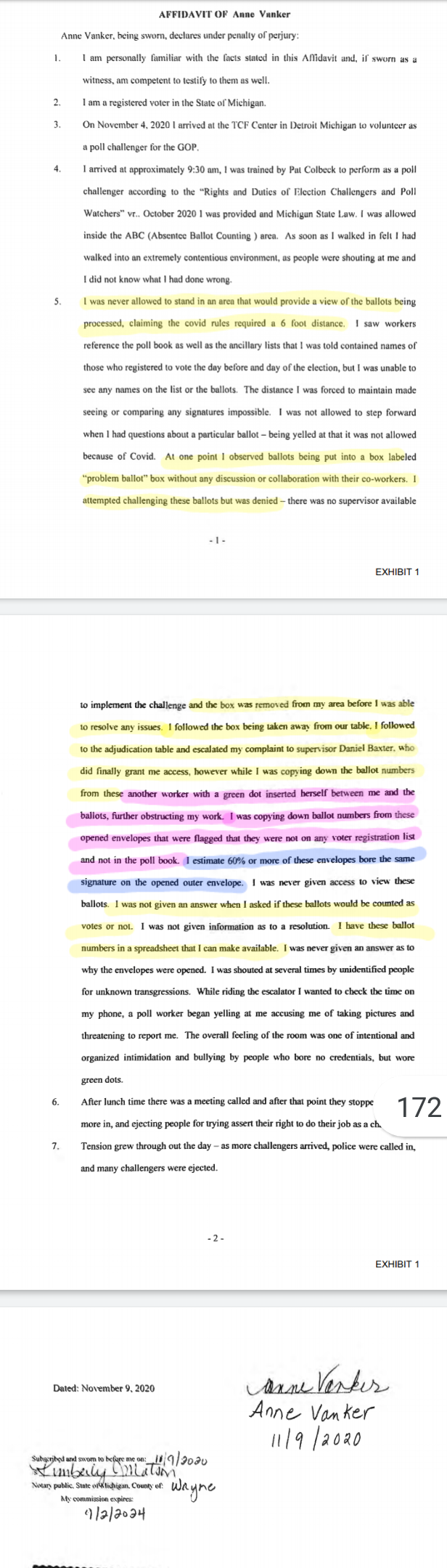Click the "Dated: November 9, 2020" line
The image size is (447, 1568).
(x=104, y=1388)
